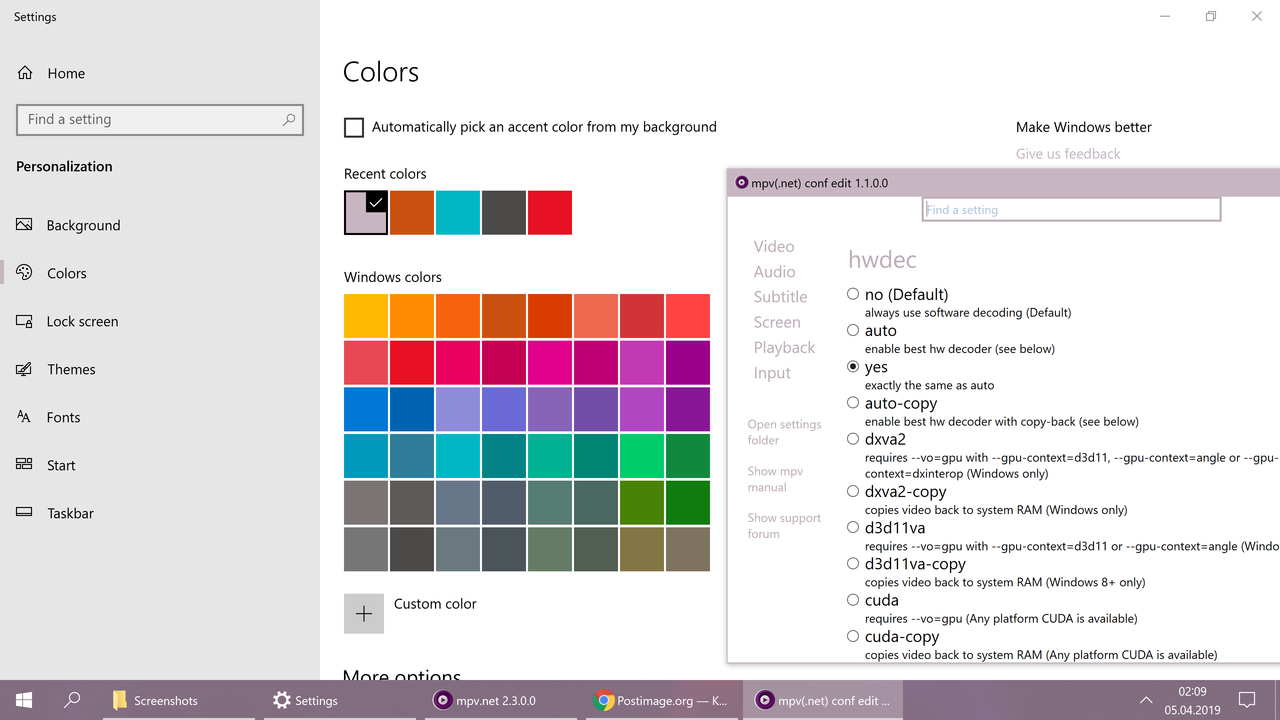
Task: Click Show mpv manual link
Action: tap(775, 479)
